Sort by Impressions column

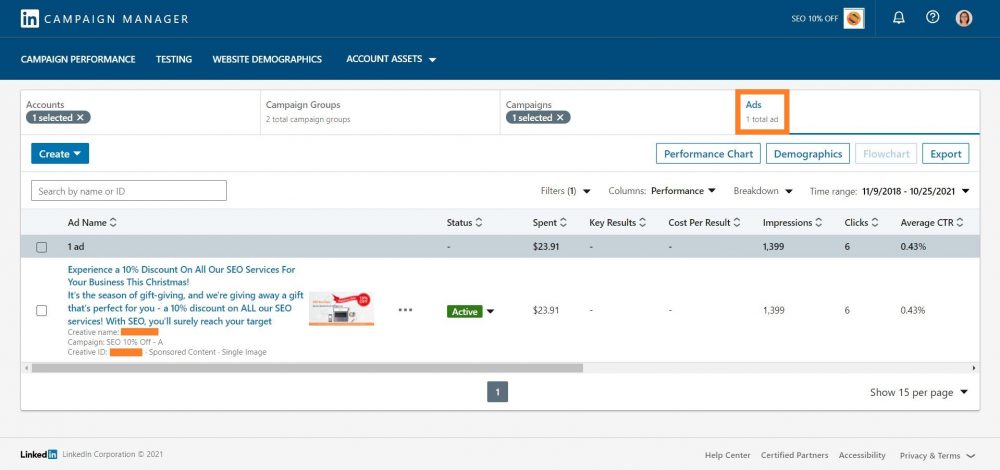[x=792, y=223]
